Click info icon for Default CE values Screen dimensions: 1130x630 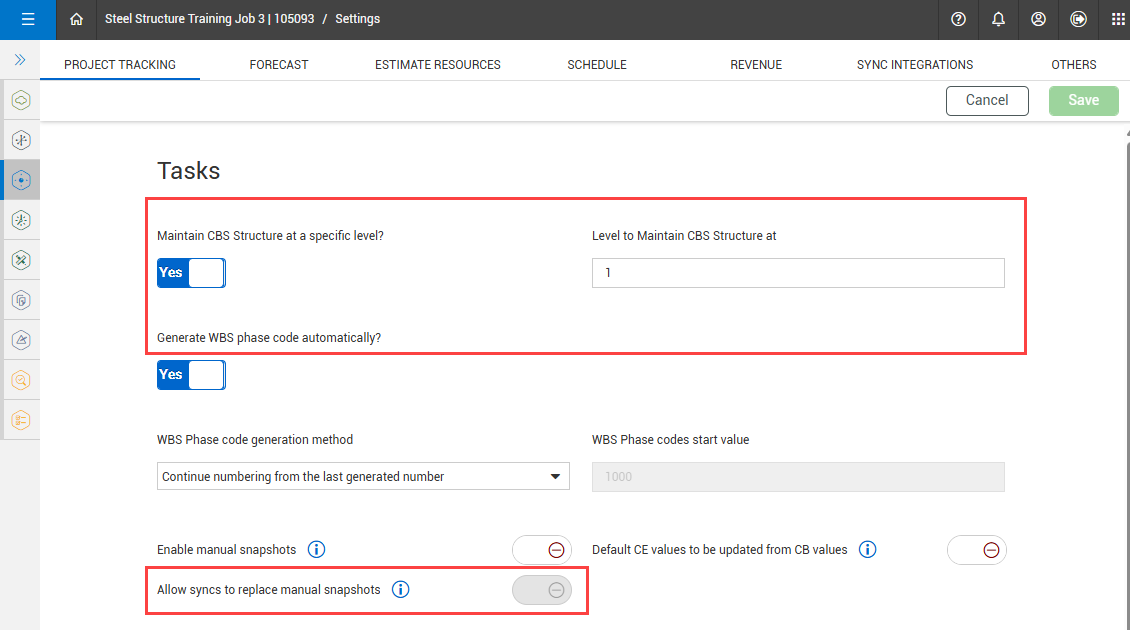pyautogui.click(x=868, y=550)
